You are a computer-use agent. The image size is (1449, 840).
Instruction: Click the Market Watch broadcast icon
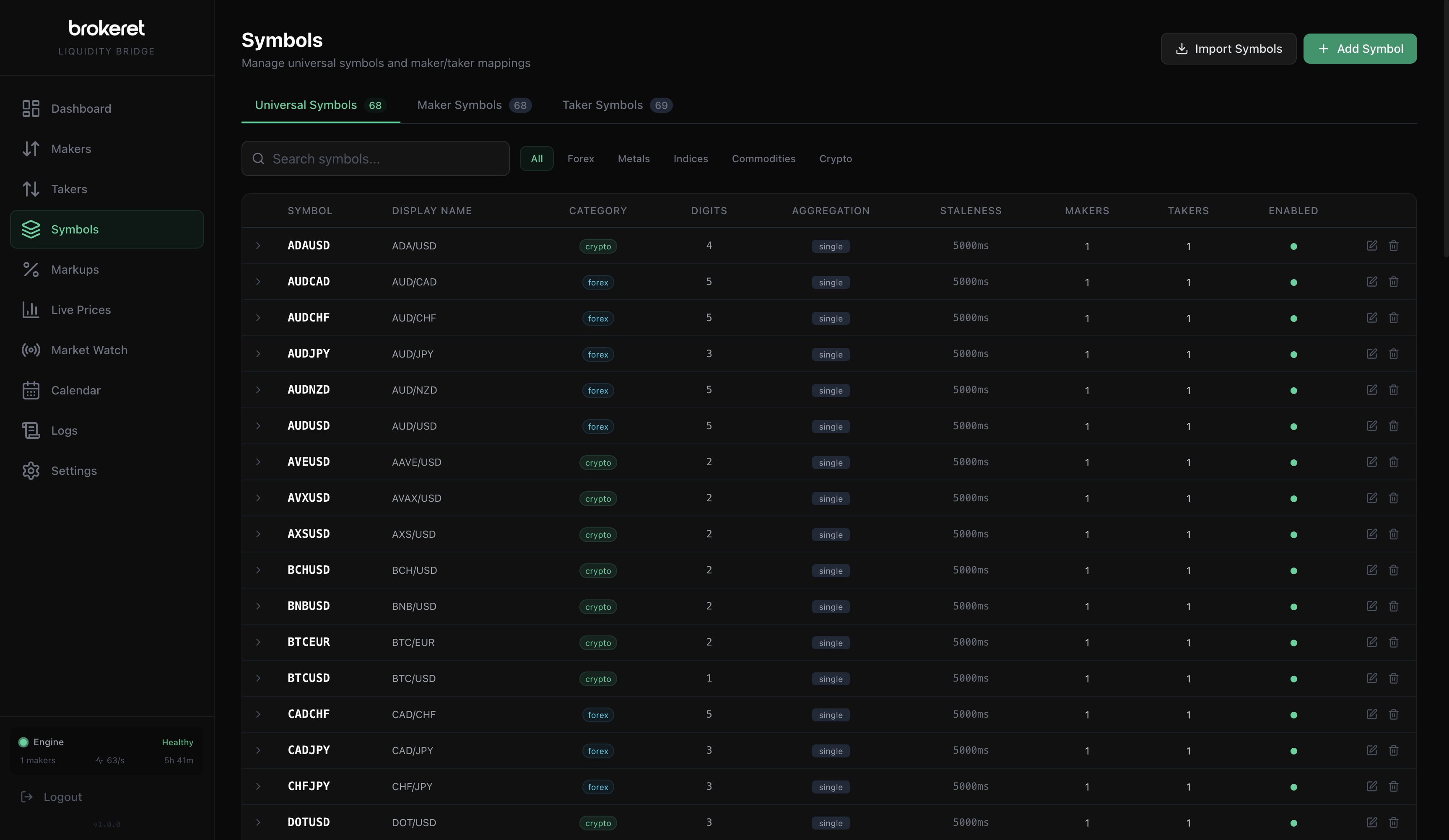31,350
